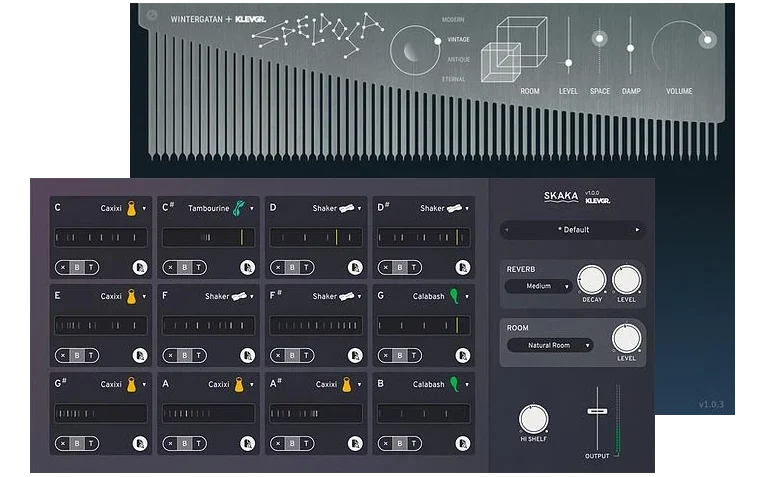Toggle the T button on pad D#
Image resolution: width=764 pixels, height=477 pixels.
(x=414, y=267)
